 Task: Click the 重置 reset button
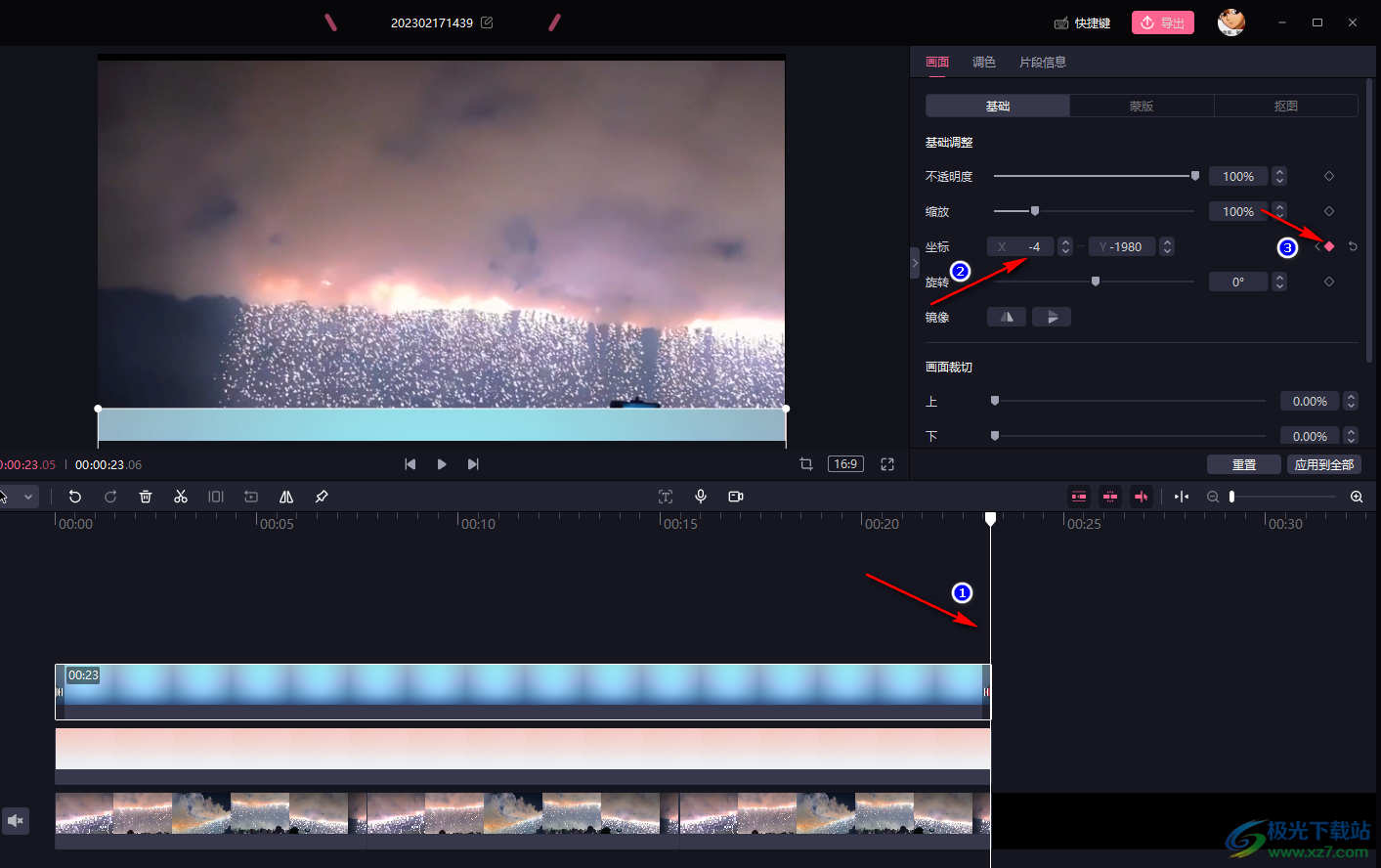[1244, 464]
